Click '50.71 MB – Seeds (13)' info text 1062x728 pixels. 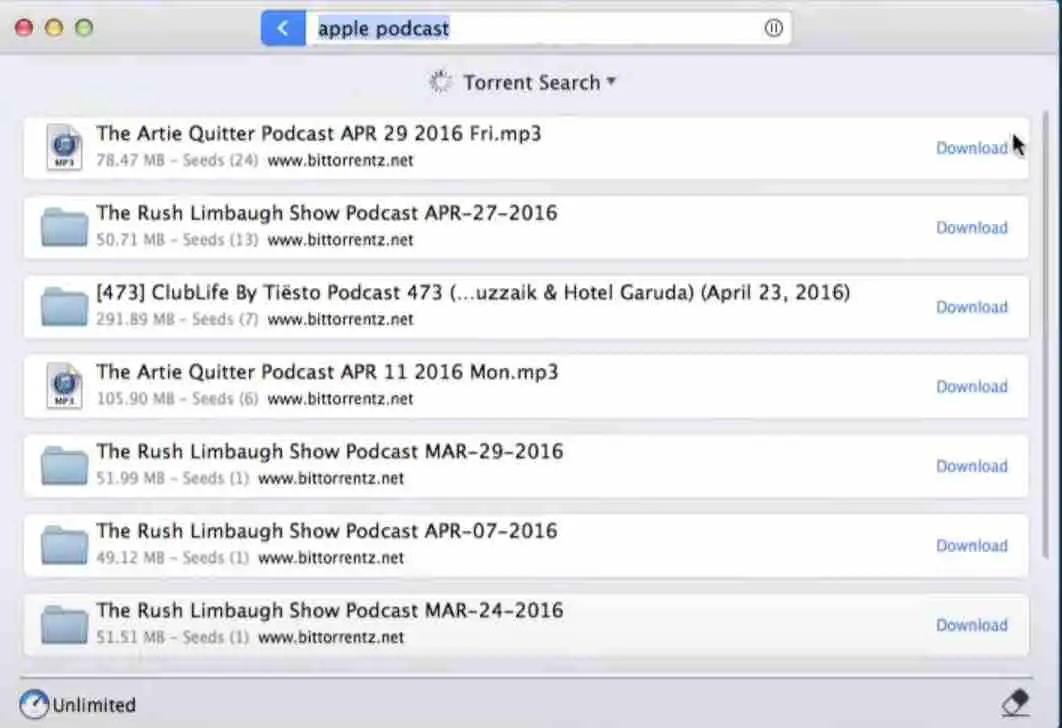(177, 240)
